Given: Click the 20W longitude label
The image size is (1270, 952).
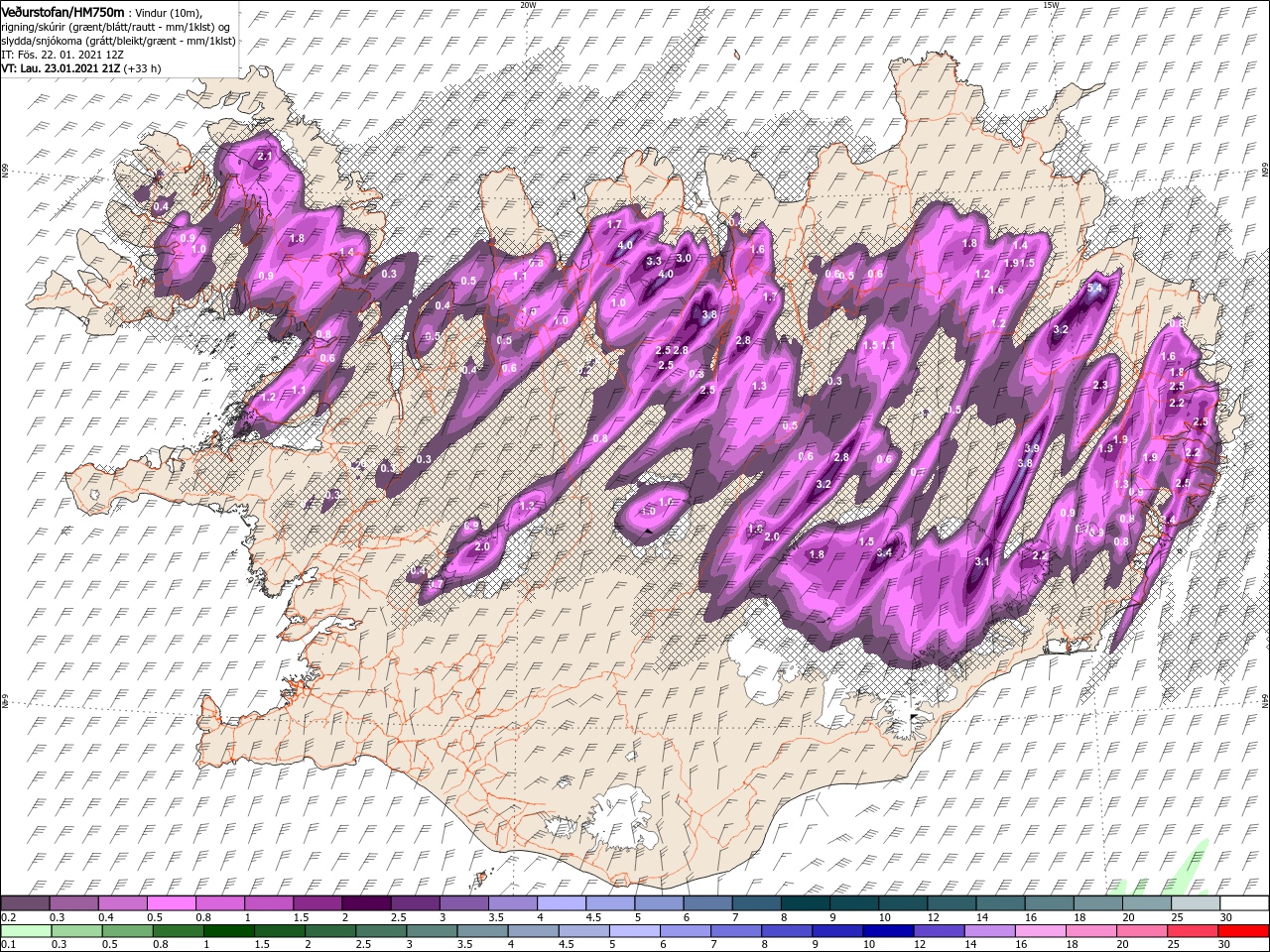Looking at the screenshot, I should pos(528,5).
